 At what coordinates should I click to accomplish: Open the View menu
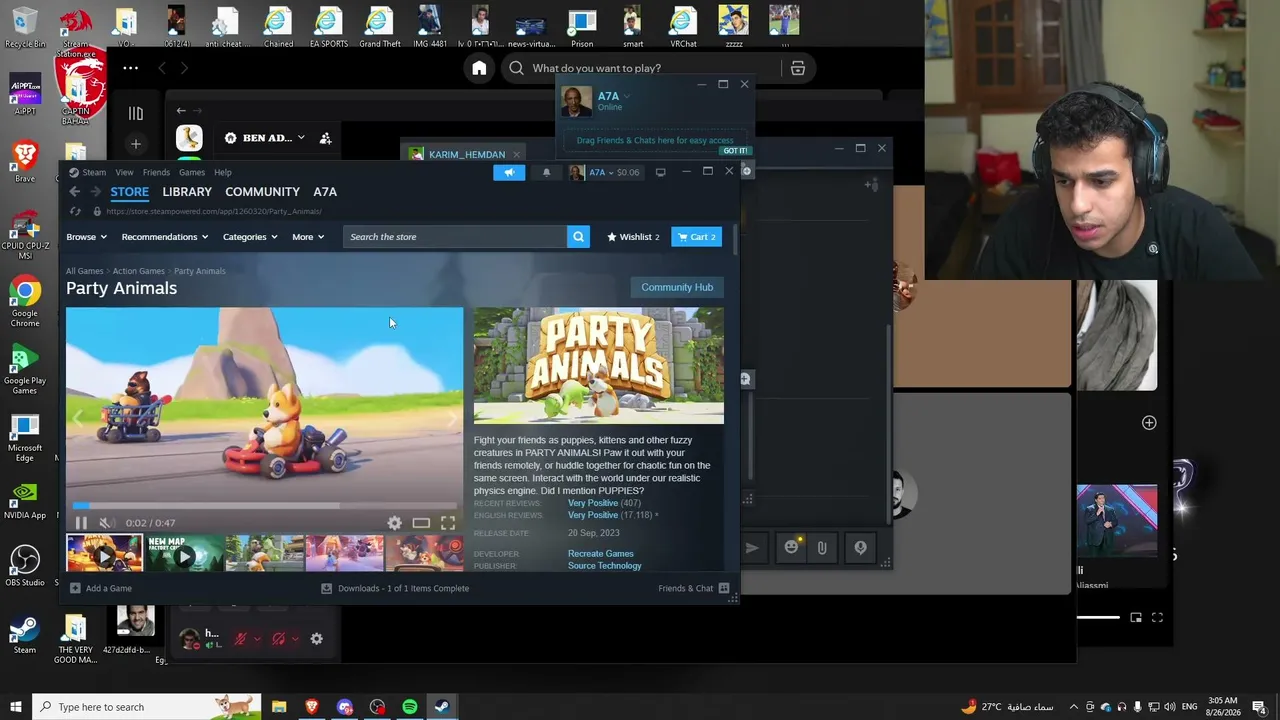pos(124,172)
